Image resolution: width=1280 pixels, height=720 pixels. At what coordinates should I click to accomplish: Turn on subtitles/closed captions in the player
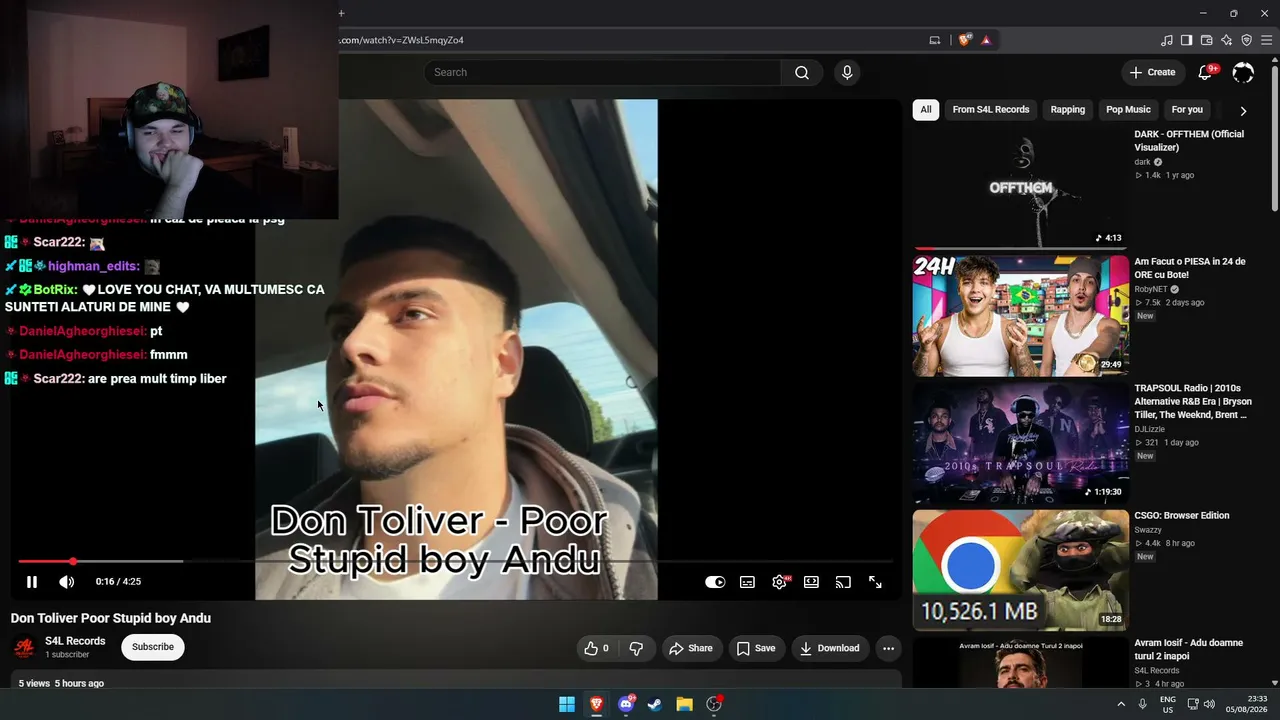click(747, 582)
